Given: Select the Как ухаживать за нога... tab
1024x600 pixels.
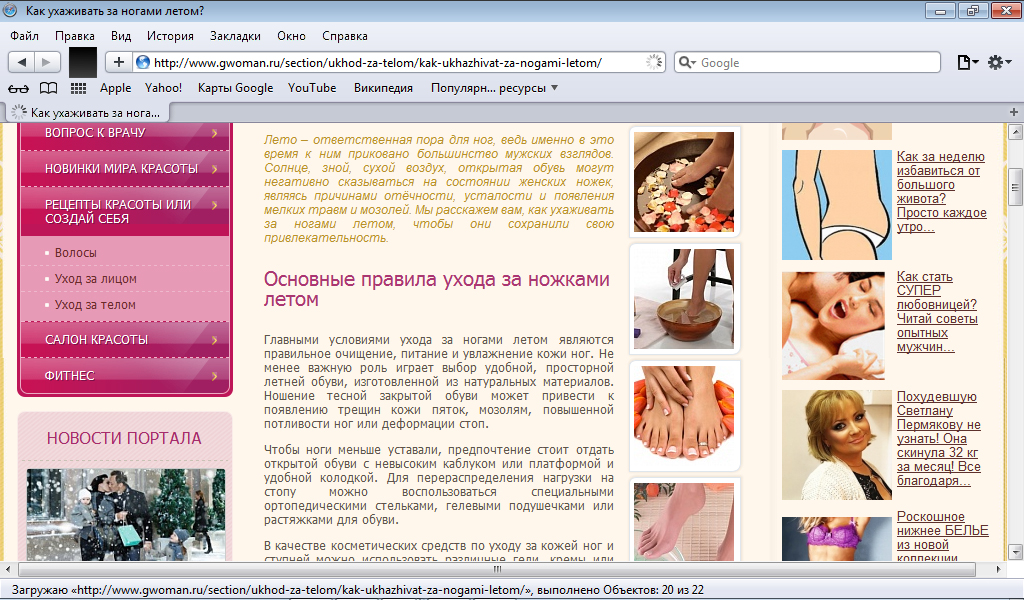Looking at the screenshot, I should point(88,112).
